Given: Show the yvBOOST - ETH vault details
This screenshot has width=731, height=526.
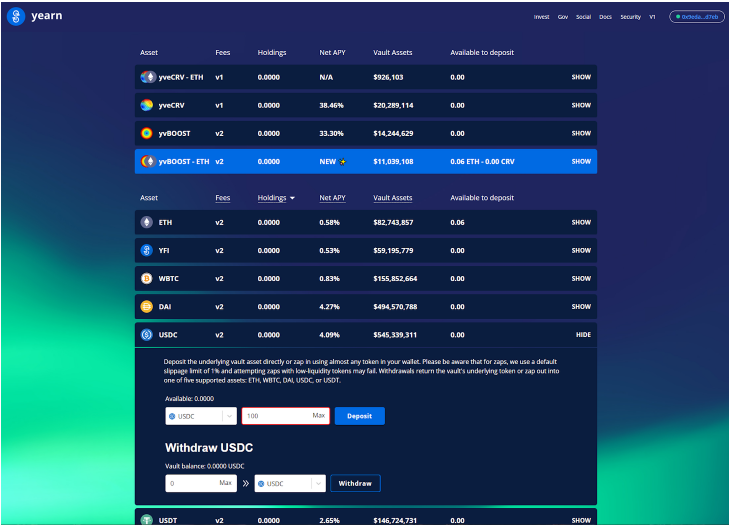Looking at the screenshot, I should [581, 161].
